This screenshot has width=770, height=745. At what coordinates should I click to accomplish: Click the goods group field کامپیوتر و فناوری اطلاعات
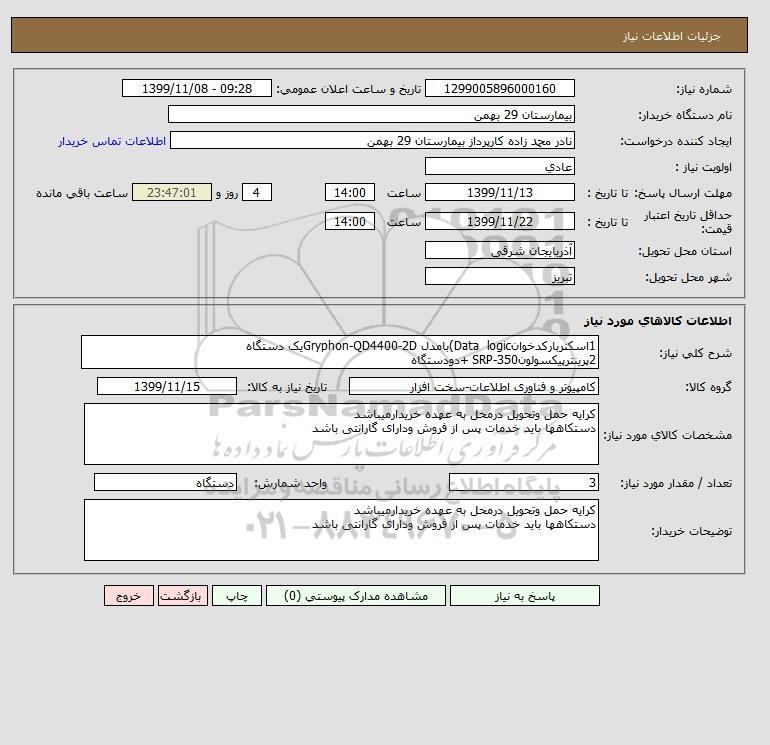point(473,386)
